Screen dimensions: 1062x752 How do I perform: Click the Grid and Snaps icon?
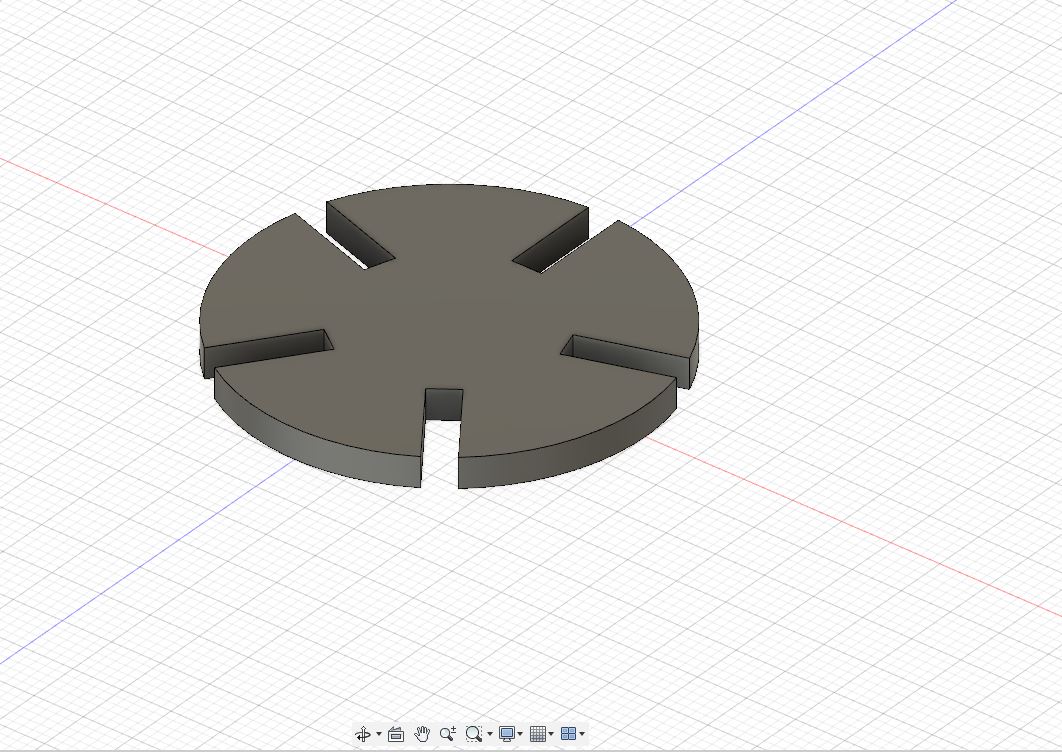(538, 734)
